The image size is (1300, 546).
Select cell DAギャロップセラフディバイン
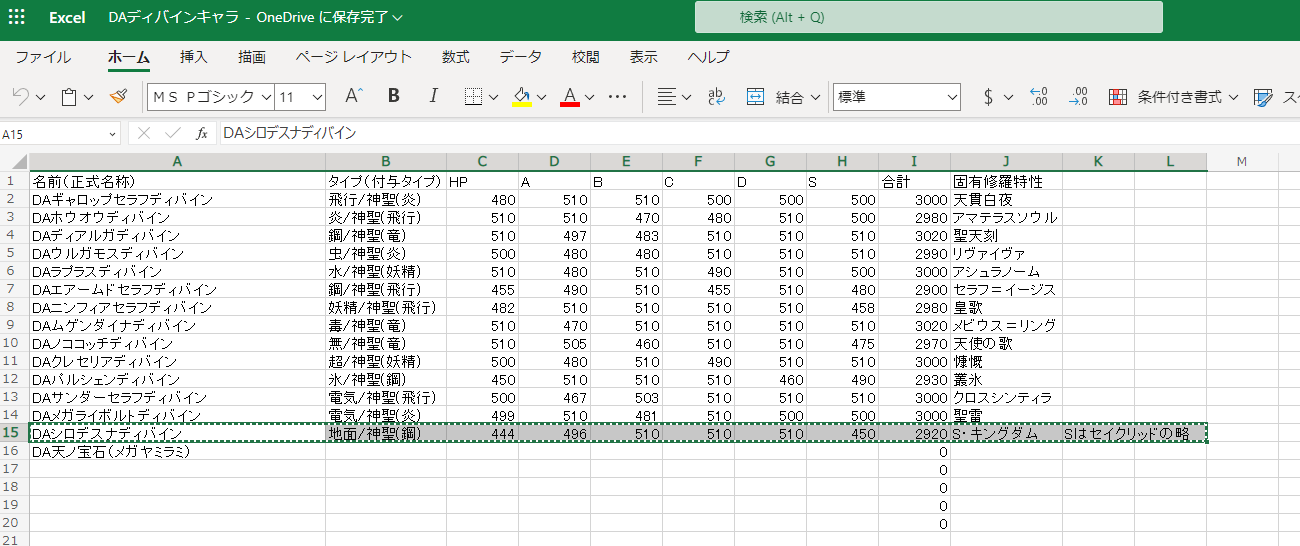click(x=177, y=200)
